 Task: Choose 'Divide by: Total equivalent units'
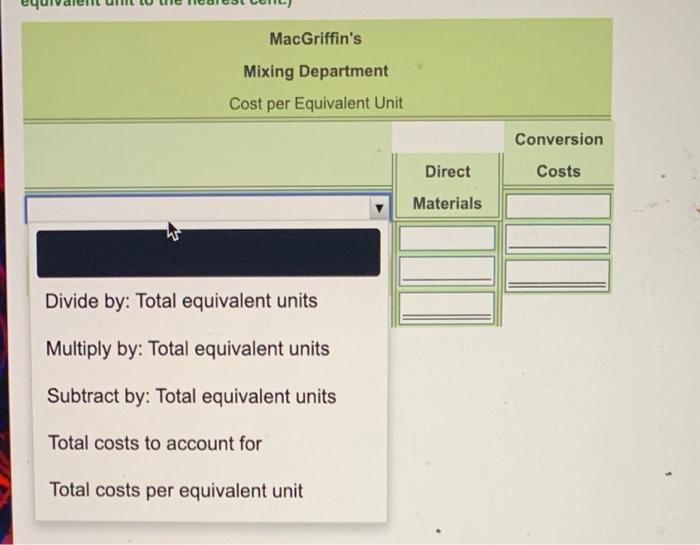181,301
